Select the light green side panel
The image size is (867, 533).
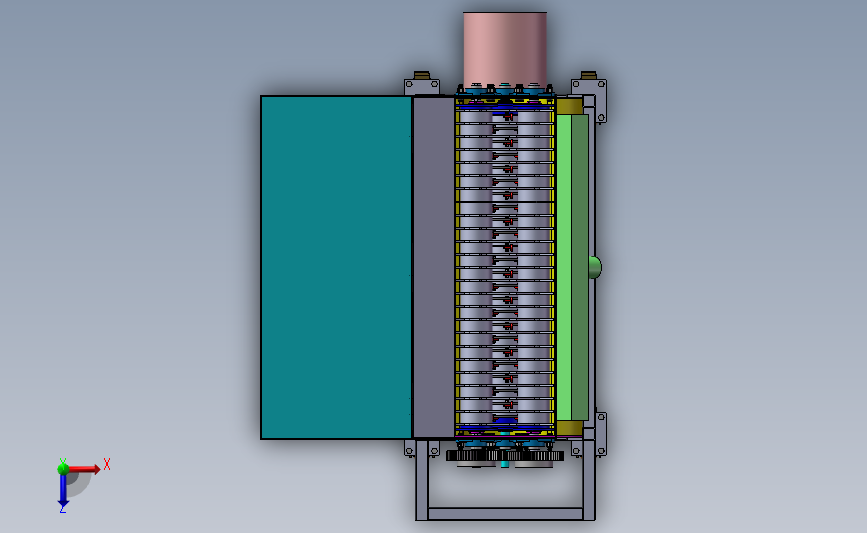(563, 267)
